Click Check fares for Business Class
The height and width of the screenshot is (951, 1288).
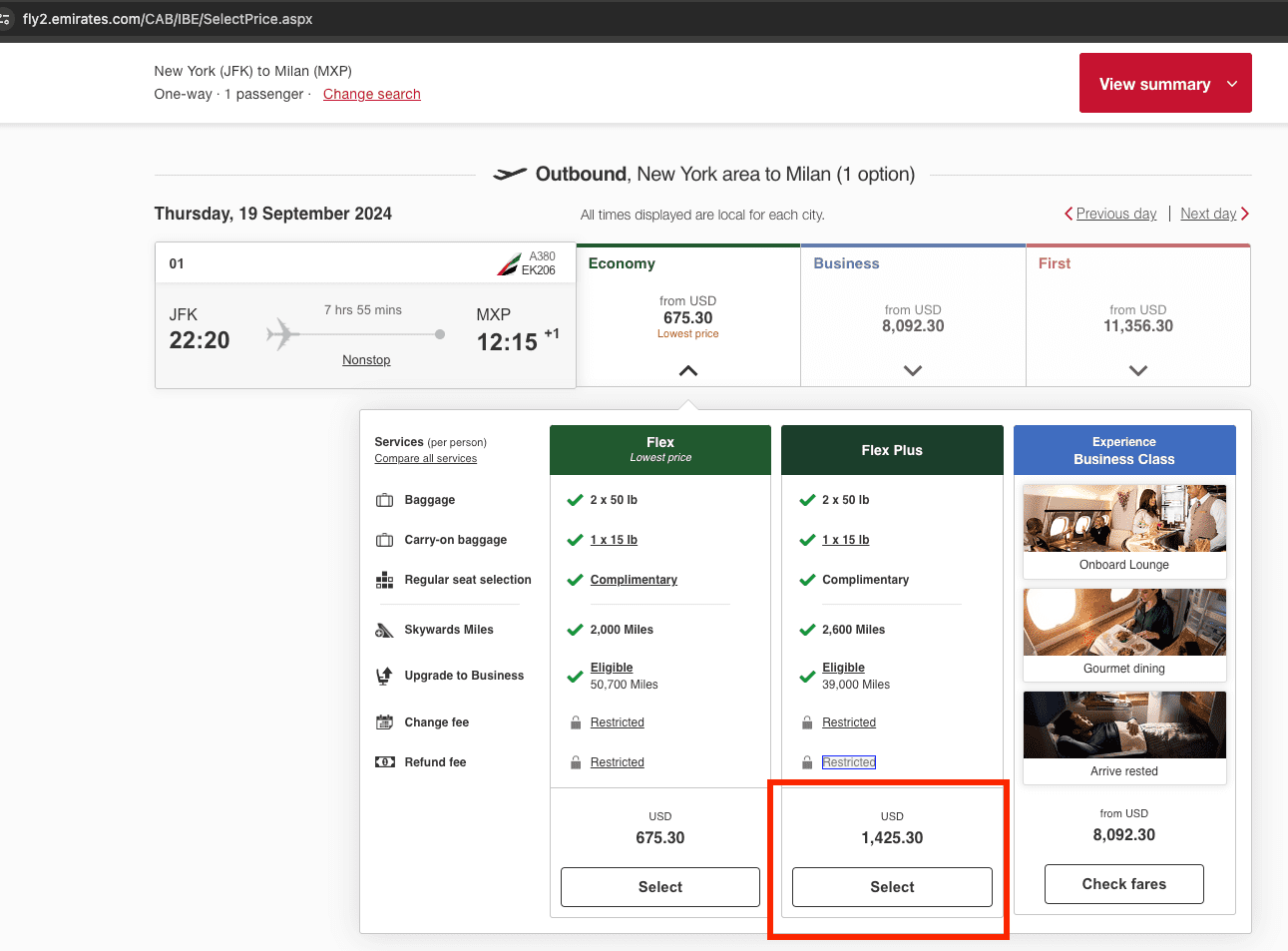click(1123, 884)
